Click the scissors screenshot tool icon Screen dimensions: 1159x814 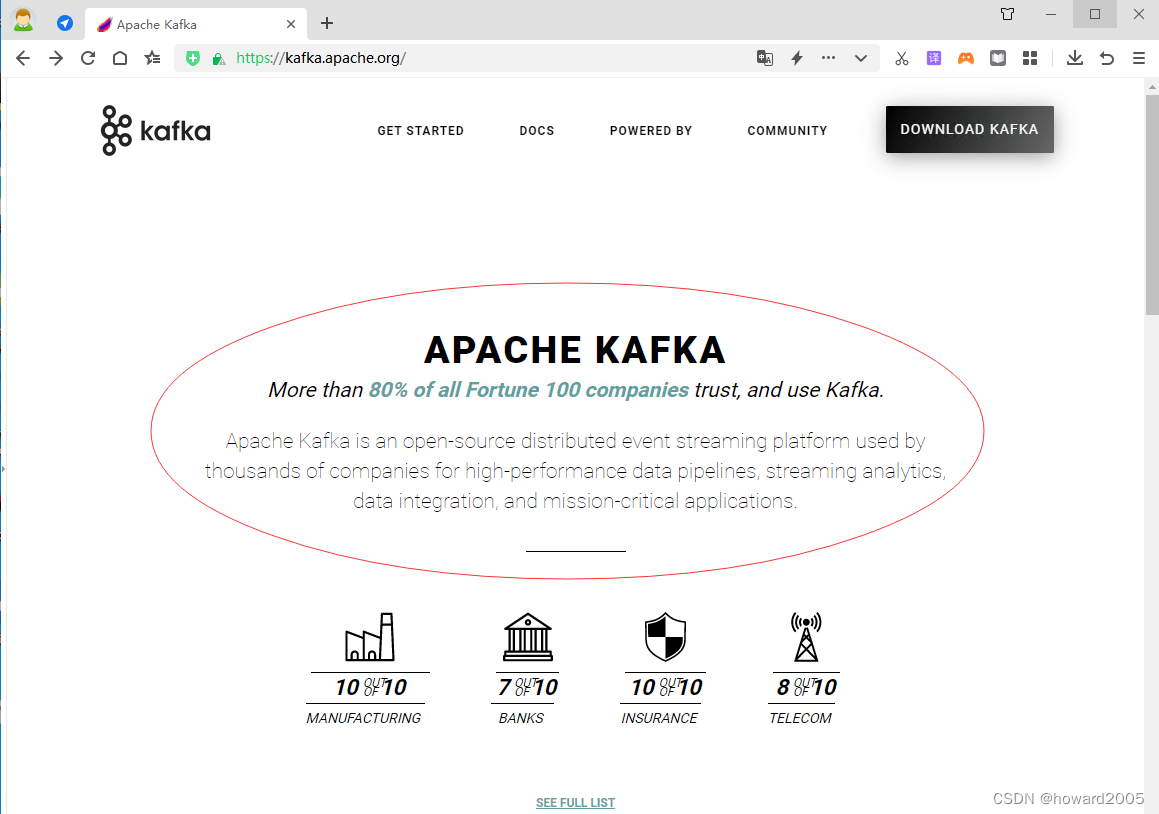(x=902, y=58)
